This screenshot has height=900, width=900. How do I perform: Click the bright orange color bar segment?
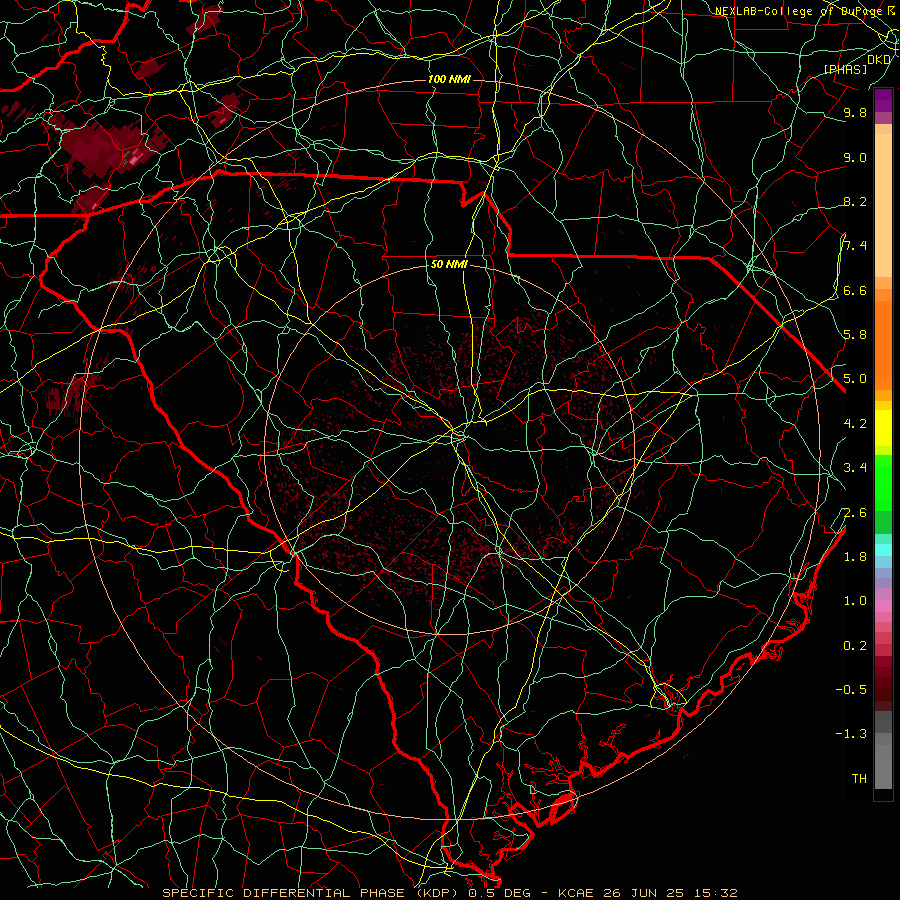pyautogui.click(x=883, y=345)
